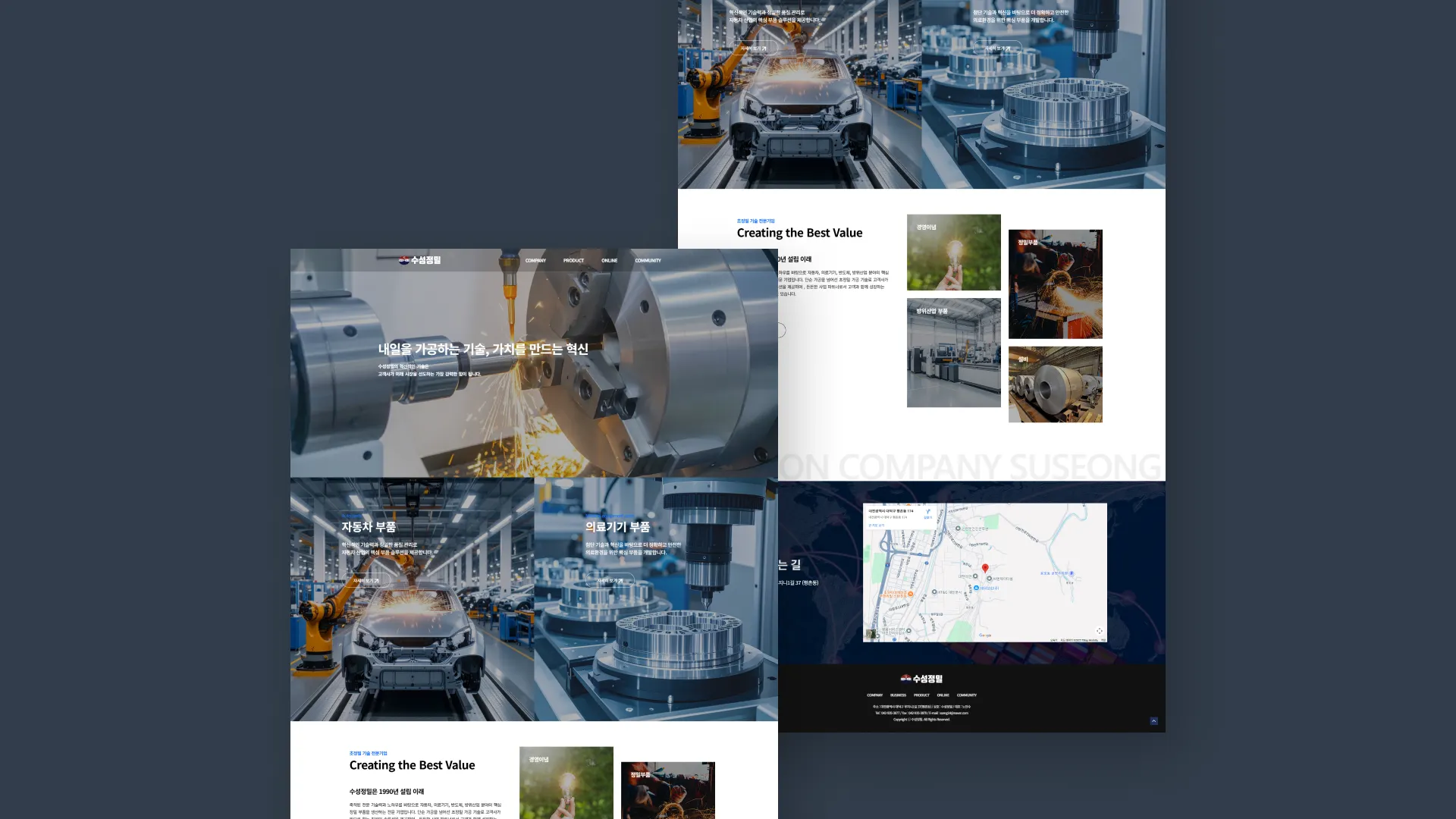Open the COMPANY menu in header
Viewport: 1456px width, 819px height.
[x=535, y=261]
